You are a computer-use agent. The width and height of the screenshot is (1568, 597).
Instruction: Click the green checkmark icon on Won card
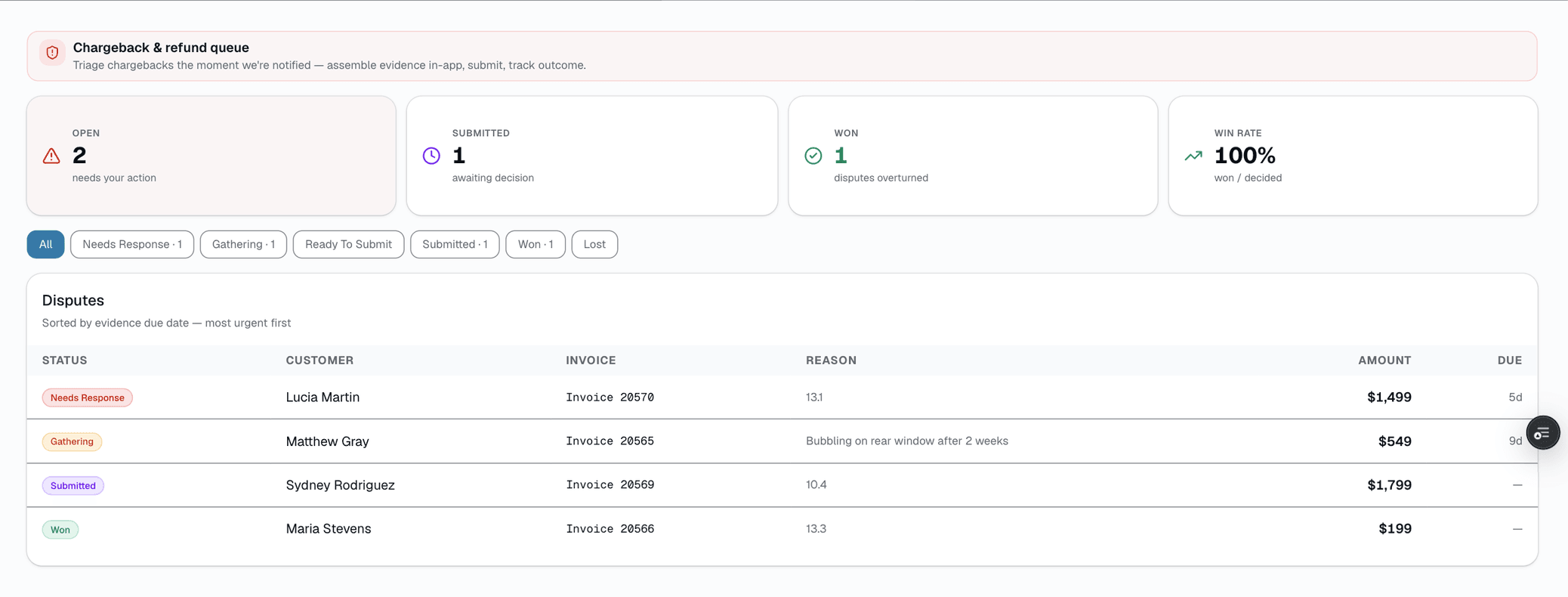[813, 156]
